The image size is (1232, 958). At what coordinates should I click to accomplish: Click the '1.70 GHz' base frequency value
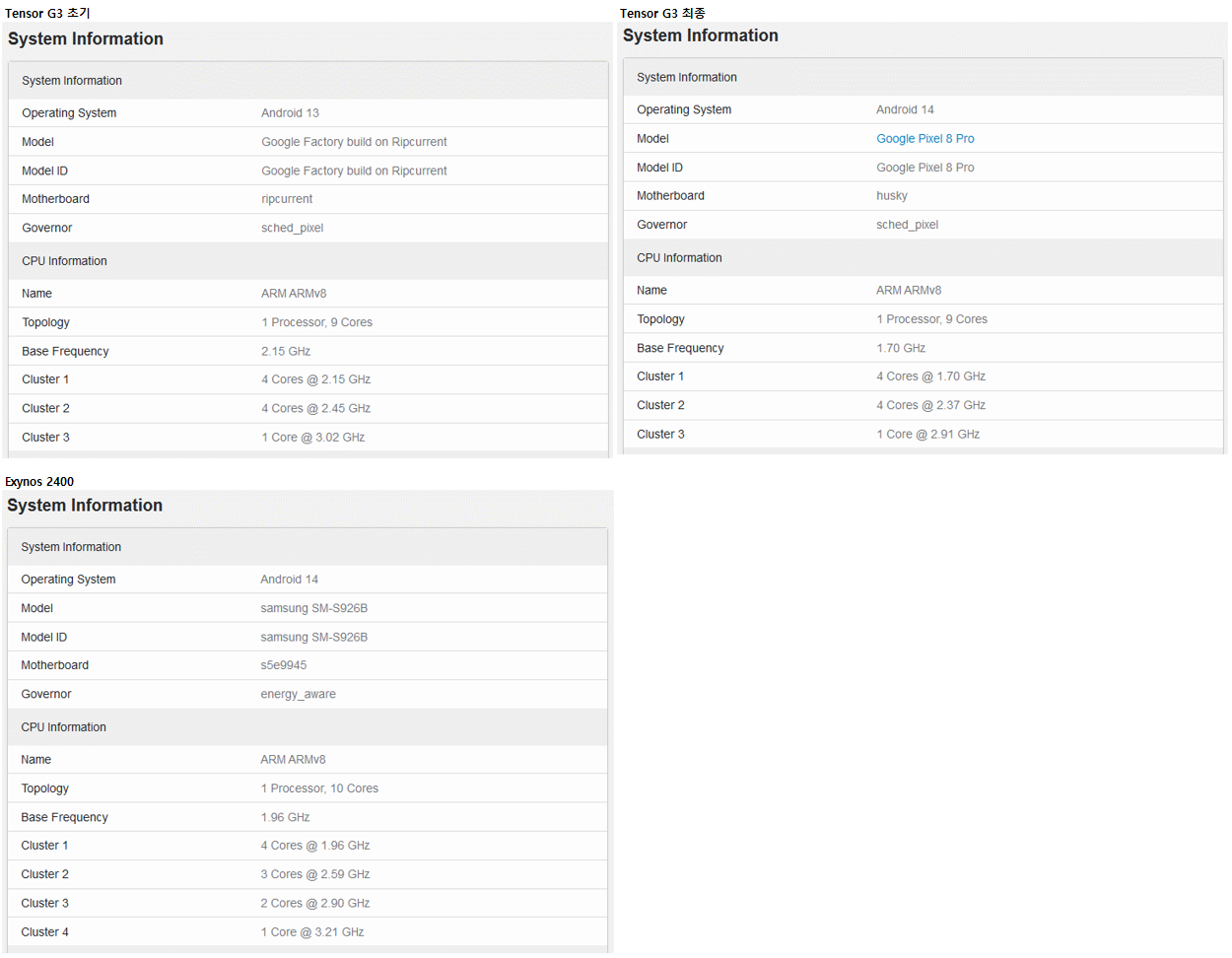click(901, 349)
